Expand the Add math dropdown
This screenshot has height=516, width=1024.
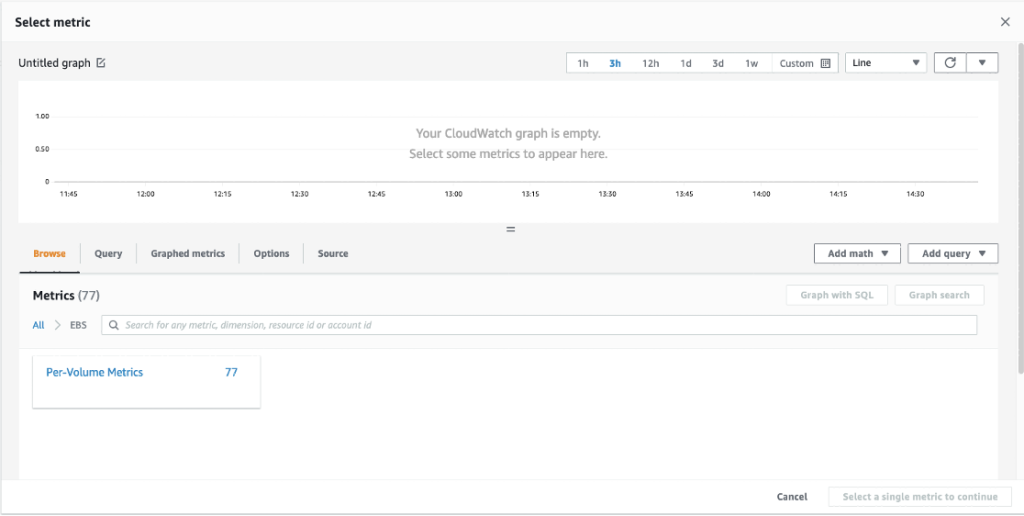pyautogui.click(x=857, y=253)
